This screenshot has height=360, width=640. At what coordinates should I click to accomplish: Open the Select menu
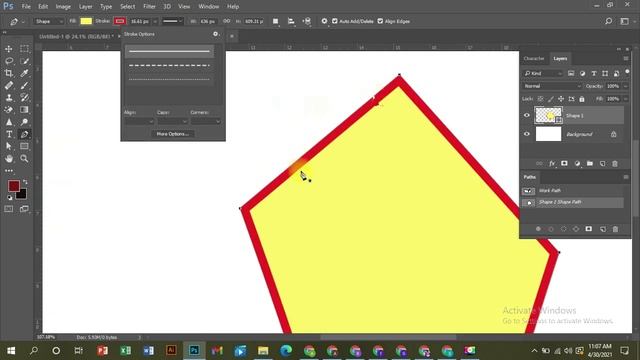tap(127, 7)
